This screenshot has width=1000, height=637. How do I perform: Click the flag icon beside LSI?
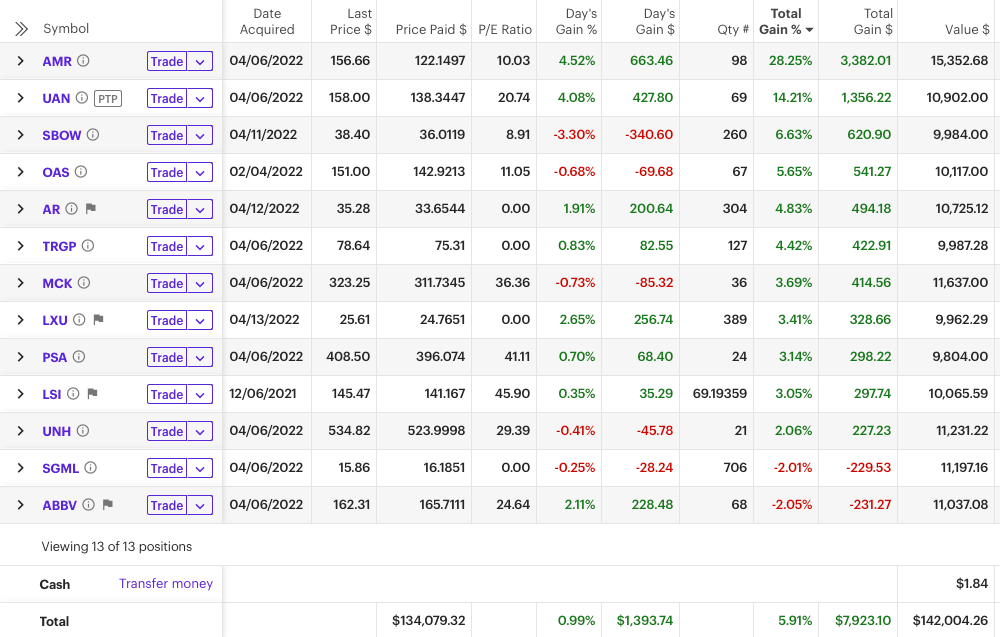[92, 393]
